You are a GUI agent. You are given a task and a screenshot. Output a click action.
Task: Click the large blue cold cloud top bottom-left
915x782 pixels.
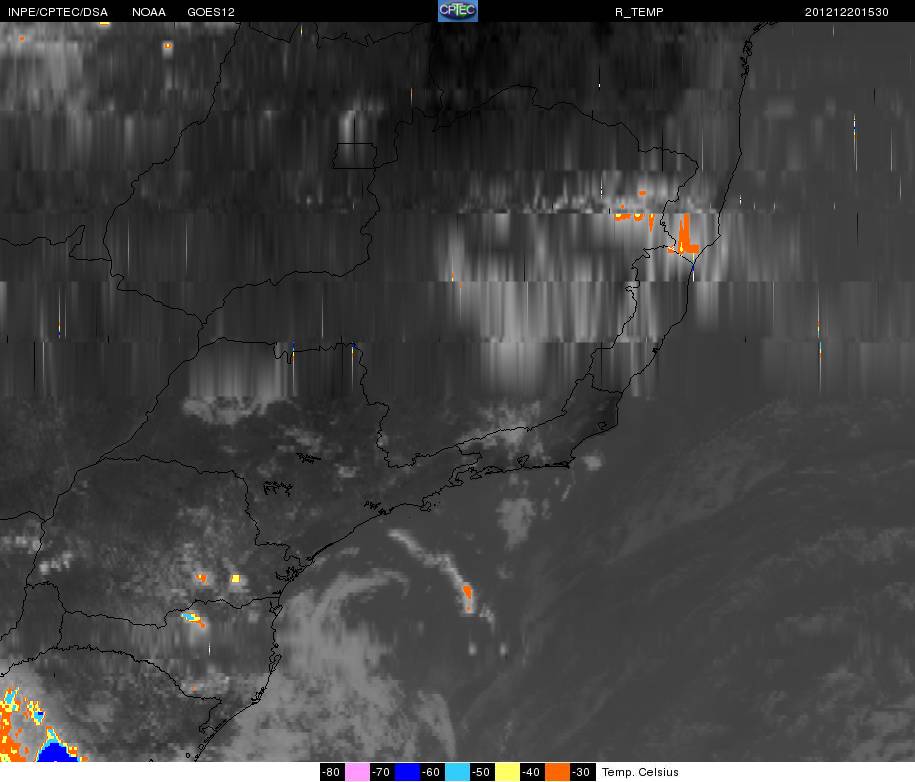pyautogui.click(x=56, y=752)
